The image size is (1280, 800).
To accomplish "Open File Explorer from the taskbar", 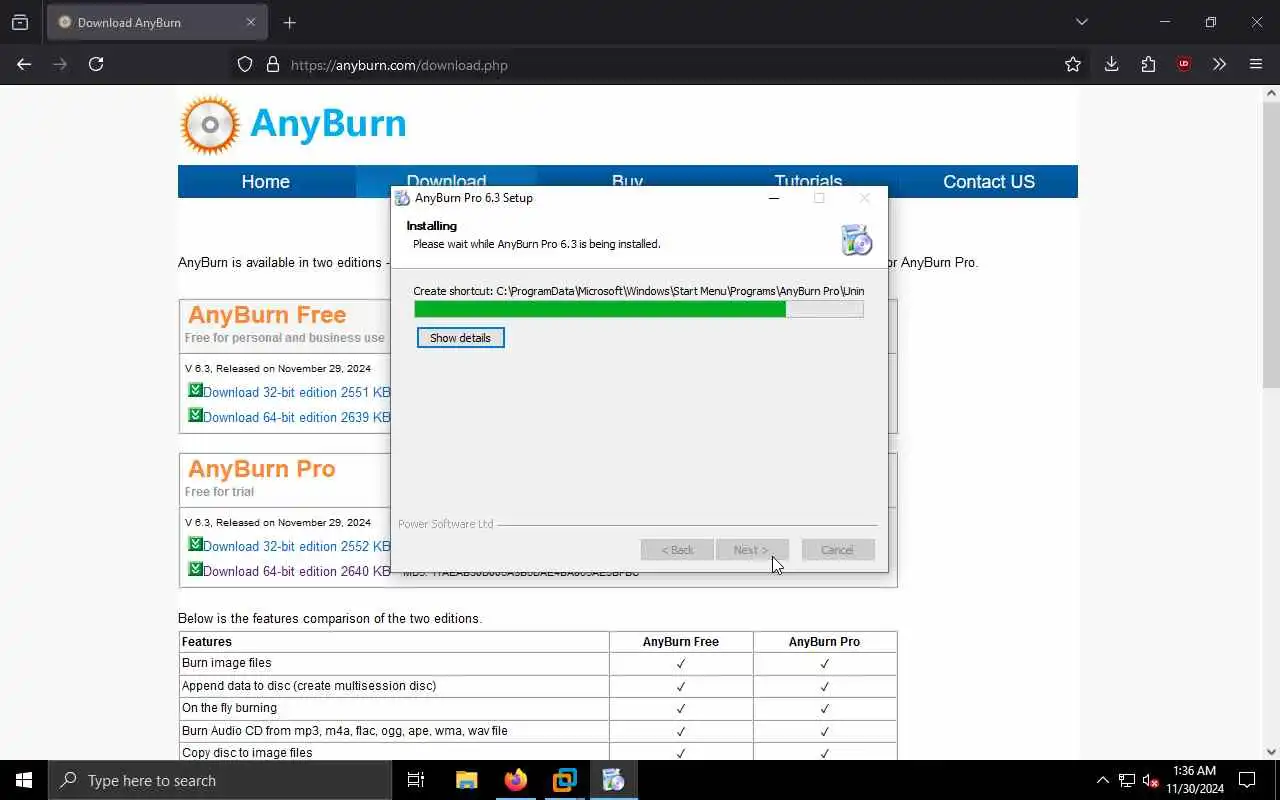I will (x=466, y=780).
